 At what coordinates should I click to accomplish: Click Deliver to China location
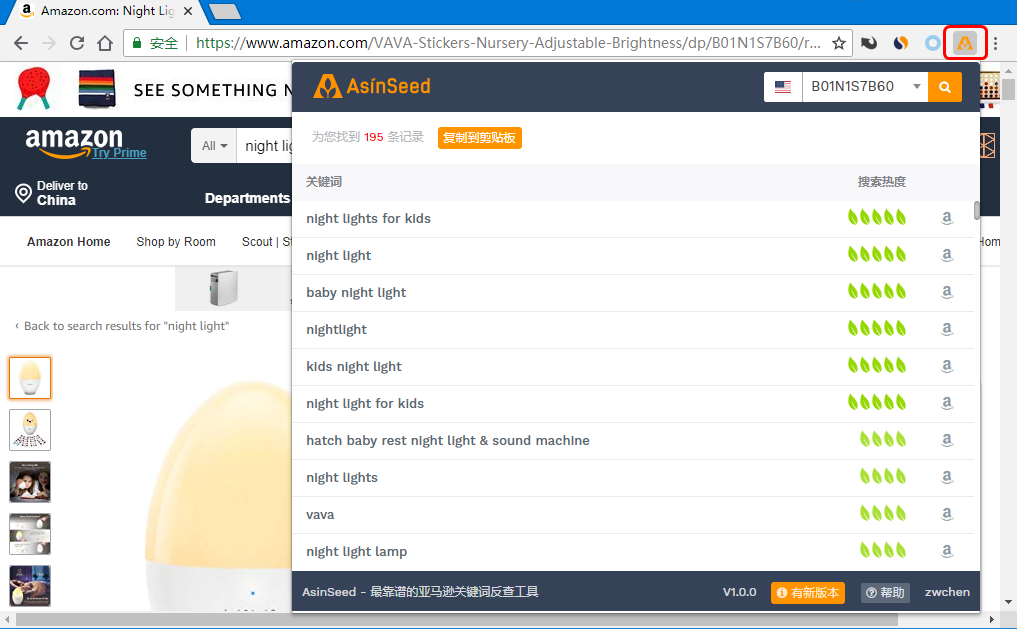pos(51,193)
